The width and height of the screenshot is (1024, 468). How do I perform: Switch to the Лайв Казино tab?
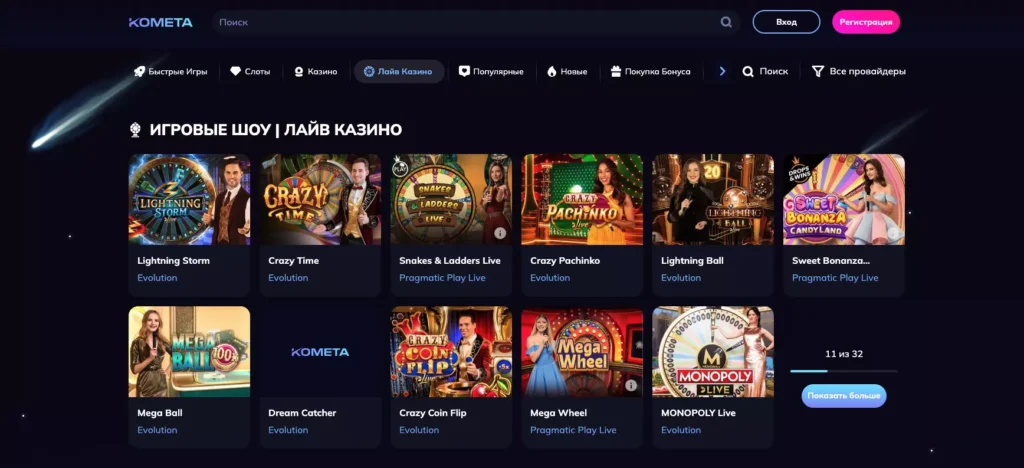point(398,72)
